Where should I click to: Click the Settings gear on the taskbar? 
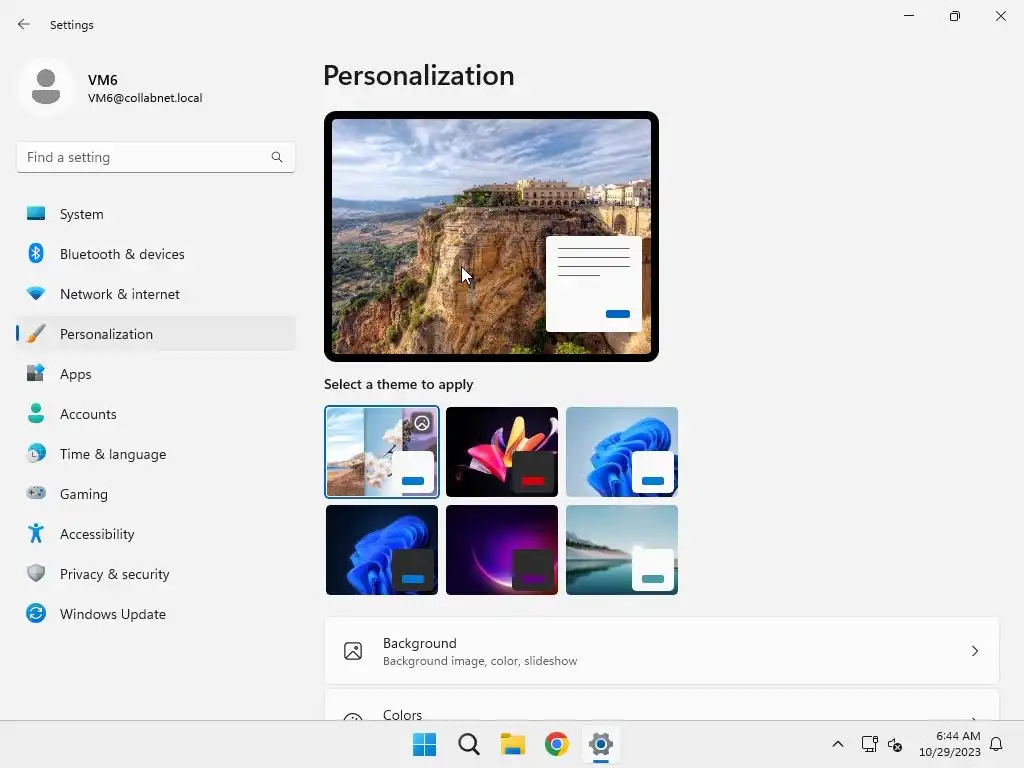click(601, 744)
